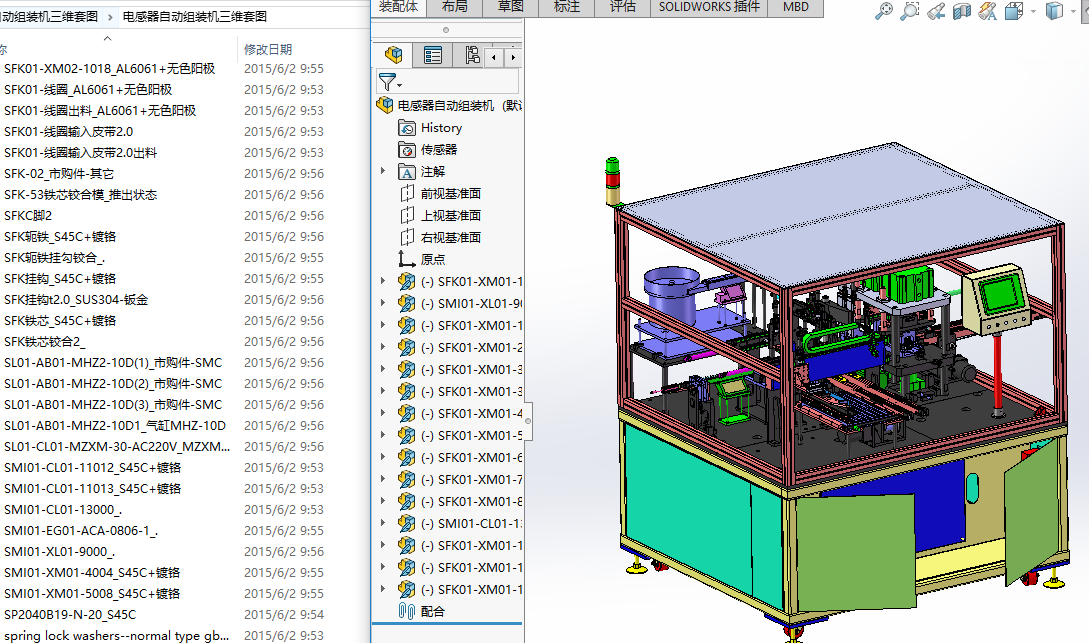This screenshot has width=1089, height=643.
Task: Select the History folder in tree
Action: tap(441, 128)
